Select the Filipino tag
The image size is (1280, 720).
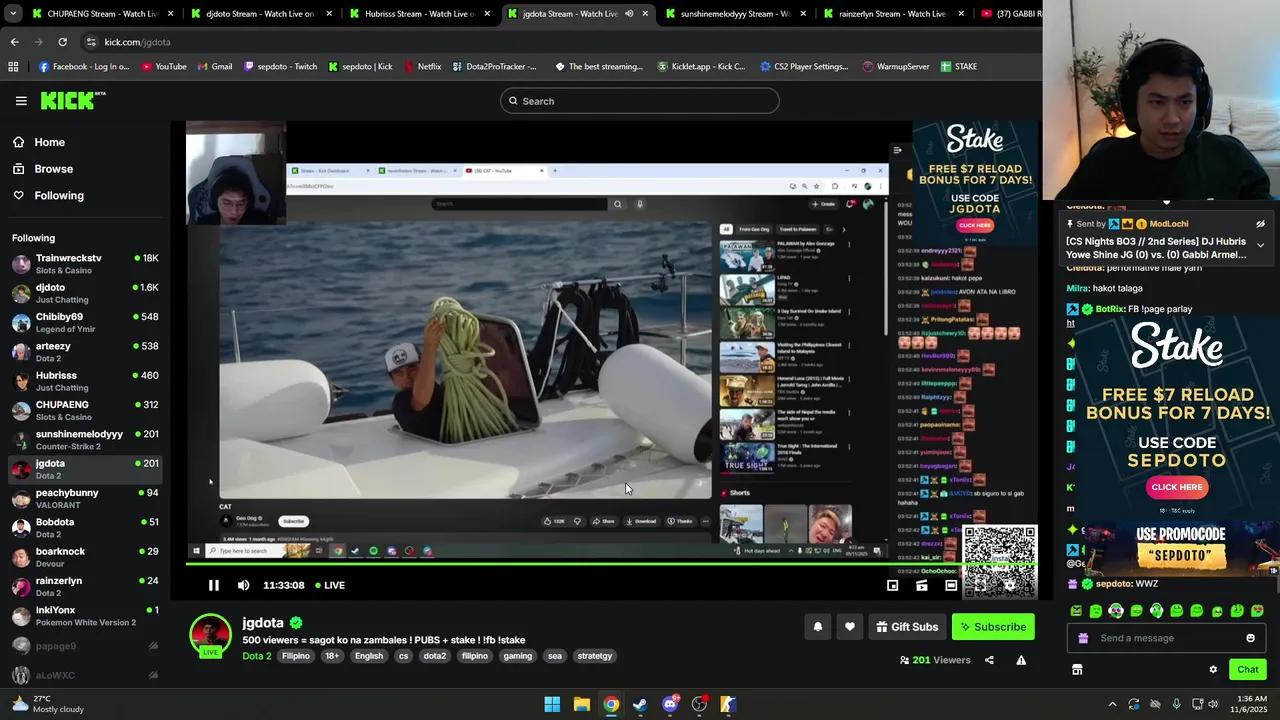click(295, 656)
